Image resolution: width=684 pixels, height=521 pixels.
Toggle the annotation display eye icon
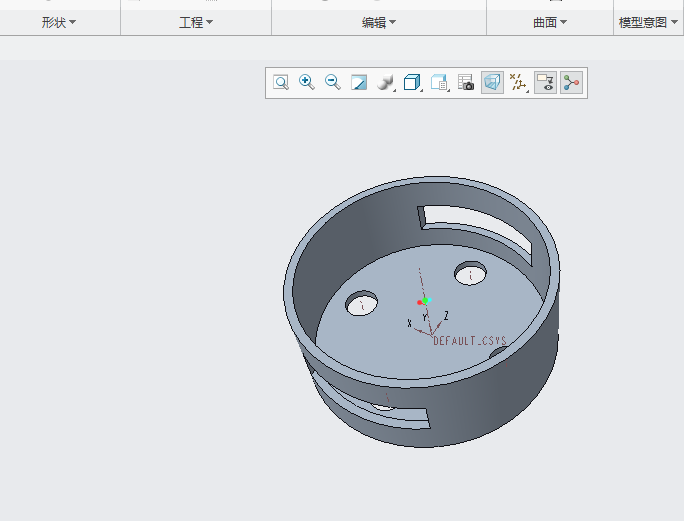point(545,82)
